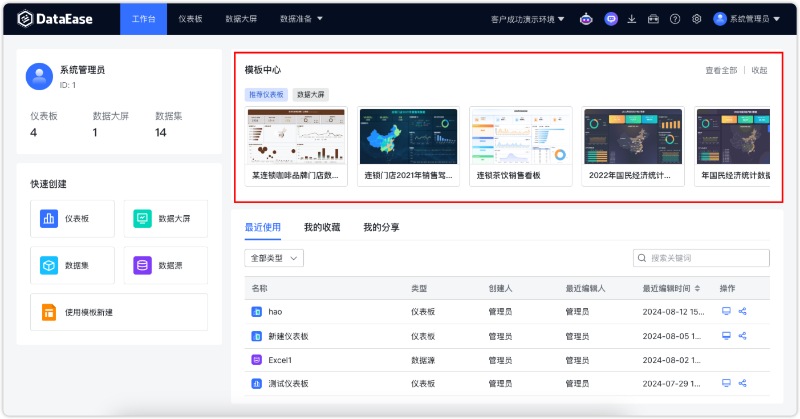Click 使用模板新建 button
This screenshot has height=419, width=800.
[x=119, y=312]
